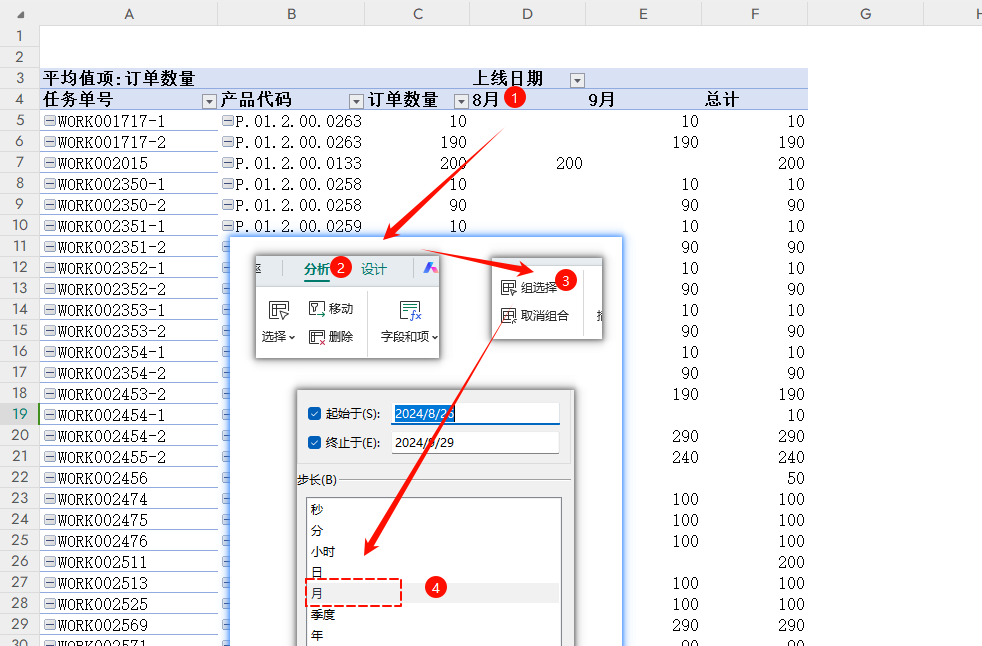This screenshot has width=982, height=646.
Task: Click the 总计 header cell
Action: (755, 99)
